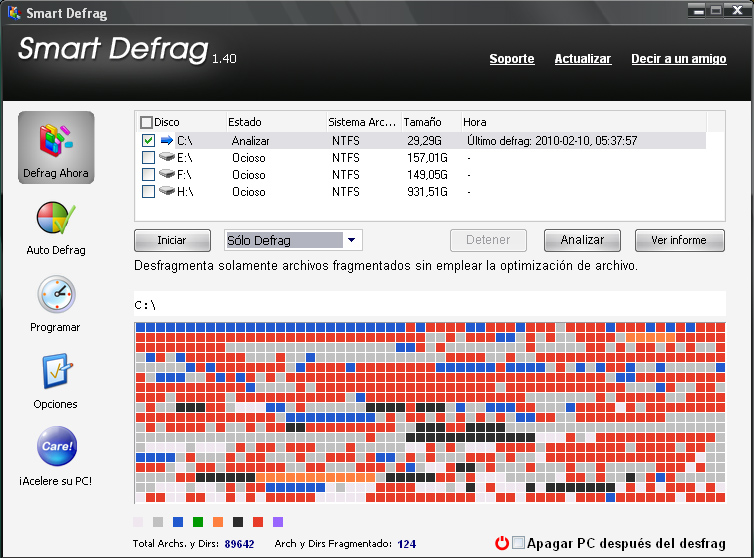Click the Ocioso status in E:\ row
This screenshot has height=558, width=754.
249,158
